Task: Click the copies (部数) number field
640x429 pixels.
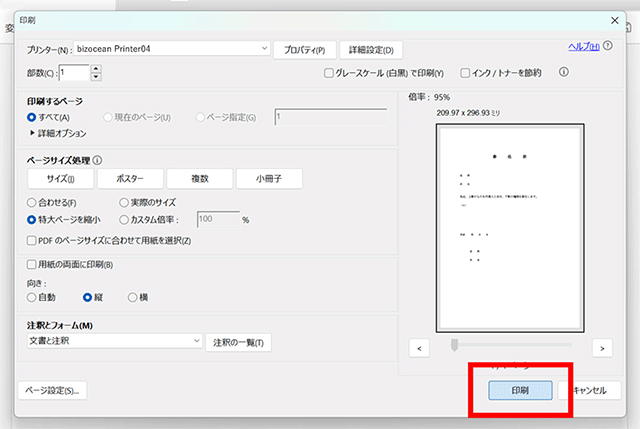Action: [x=74, y=73]
